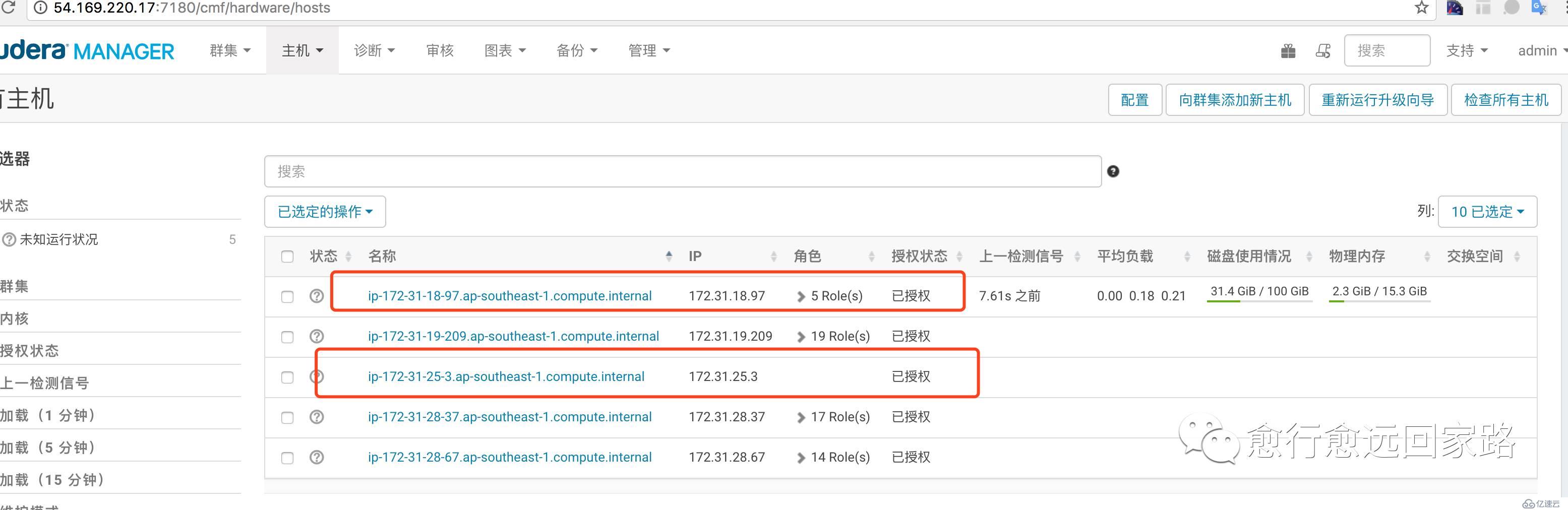Click 检查所有主机 button
This screenshot has height=510, width=1568.
click(1506, 100)
